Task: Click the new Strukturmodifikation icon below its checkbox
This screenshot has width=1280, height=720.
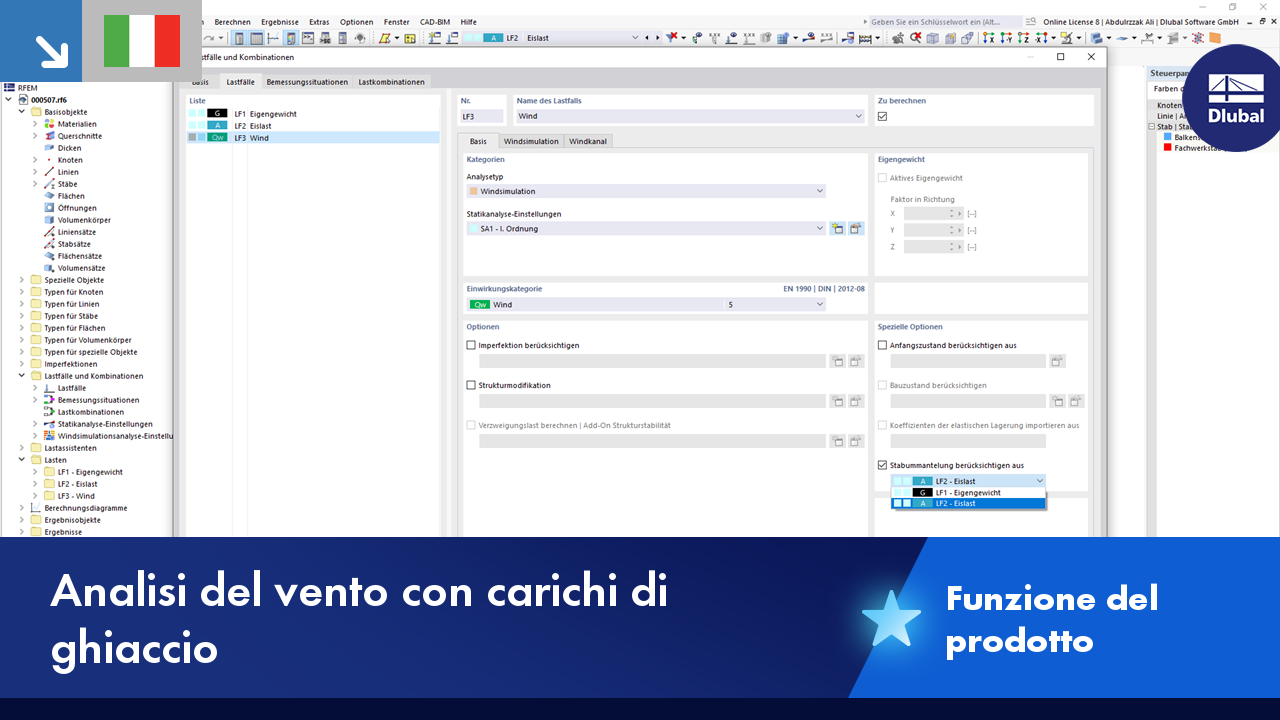Action: pyautogui.click(x=838, y=401)
